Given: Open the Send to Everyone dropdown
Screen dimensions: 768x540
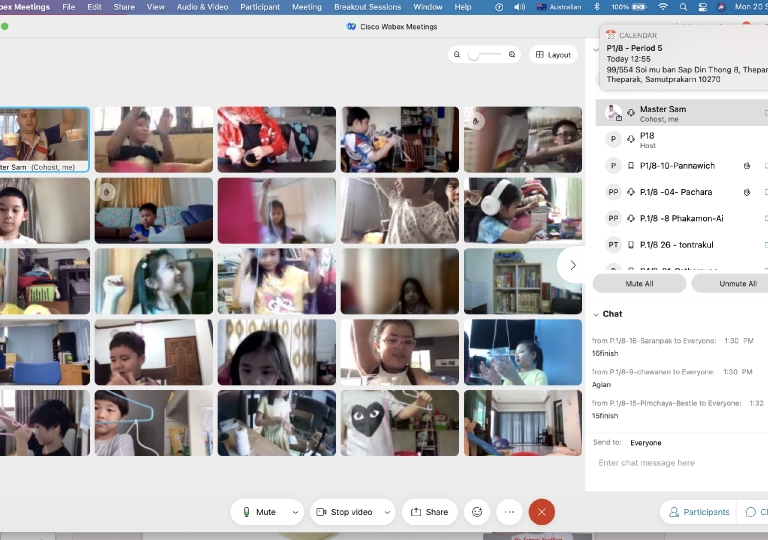Looking at the screenshot, I should click(646, 443).
